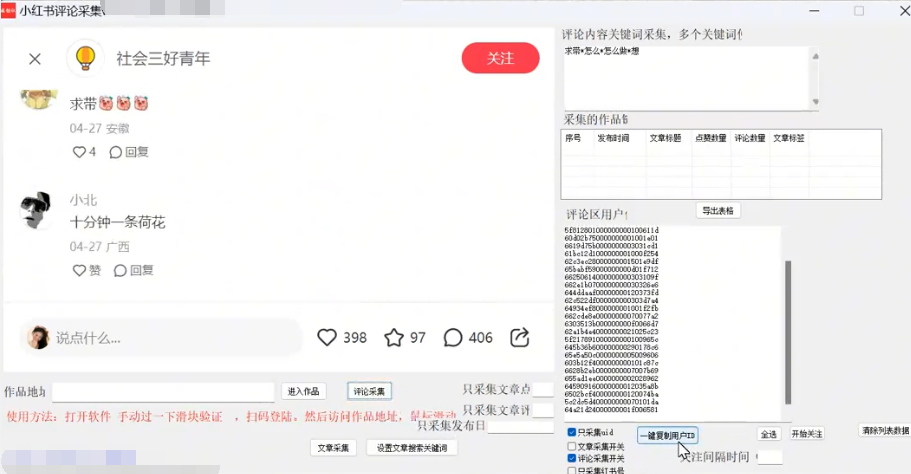Toggle the 只采集uid checkbox
Viewport: 911px width, 474px height.
pyautogui.click(x=572, y=432)
